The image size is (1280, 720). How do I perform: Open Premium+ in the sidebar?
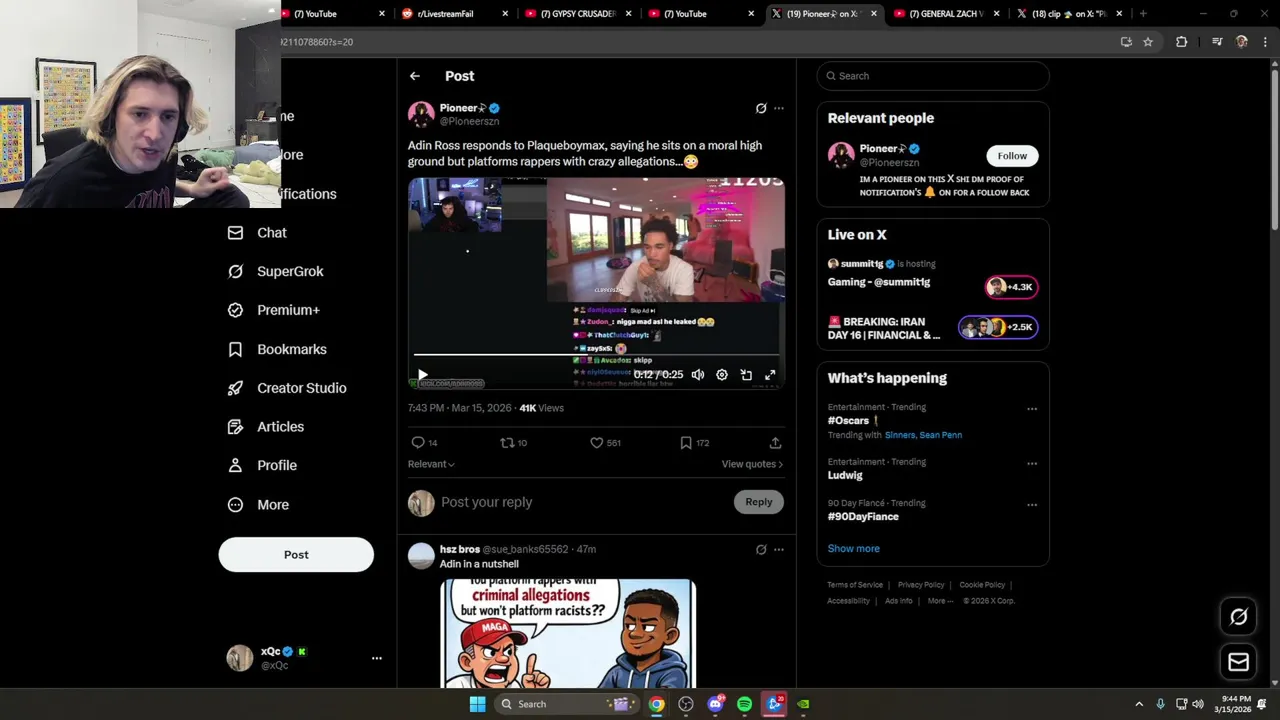click(x=273, y=310)
